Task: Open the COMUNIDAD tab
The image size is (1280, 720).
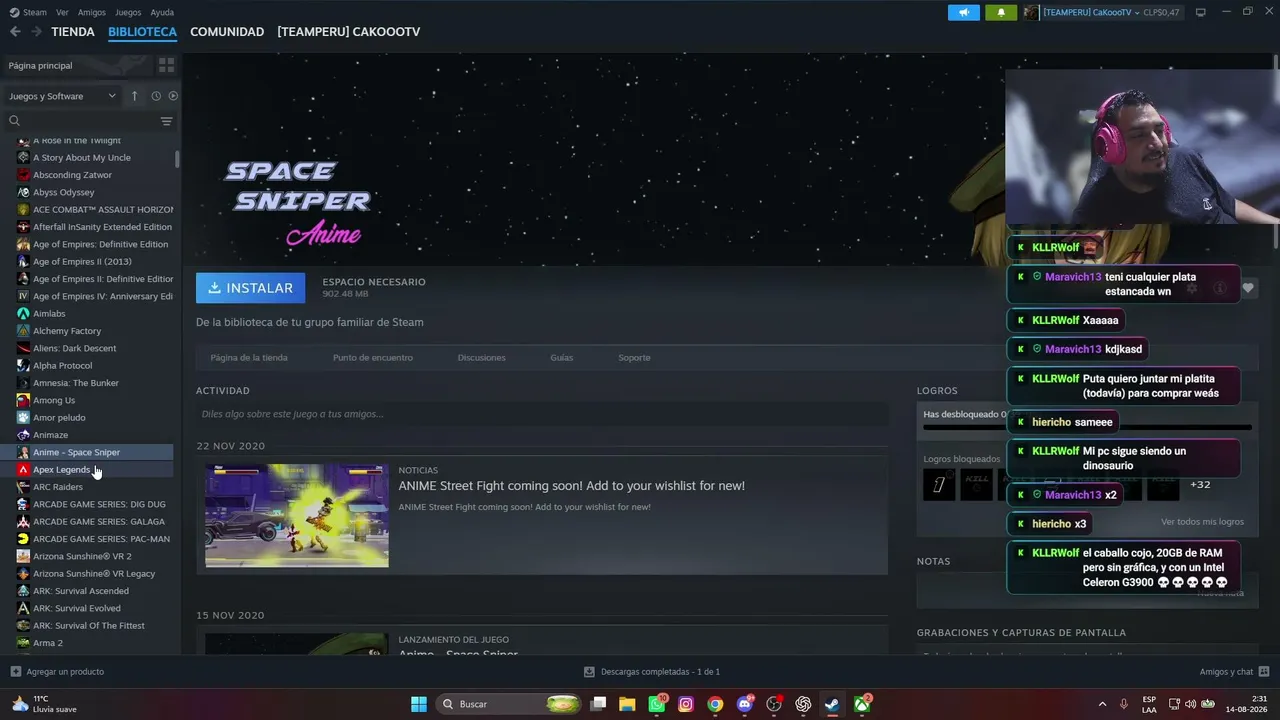Action: pos(227,32)
